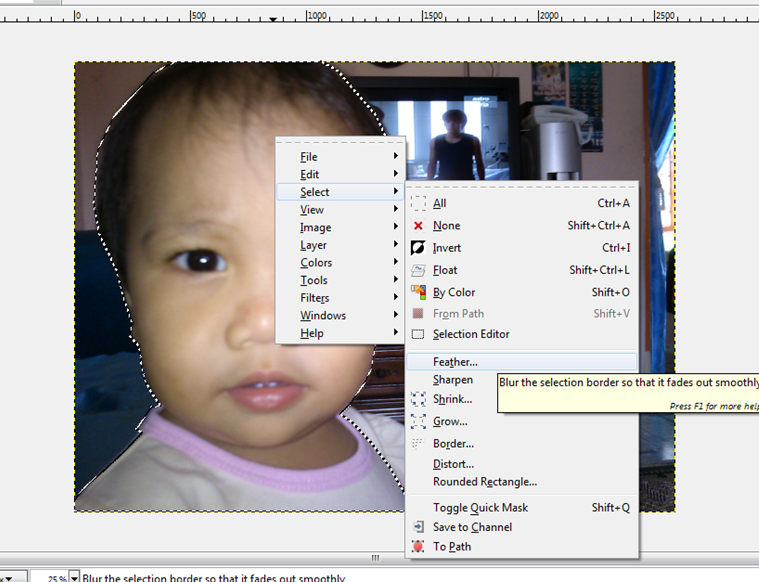Image resolution: width=759 pixels, height=582 pixels.
Task: Click the red To Path icon
Action: click(x=418, y=547)
